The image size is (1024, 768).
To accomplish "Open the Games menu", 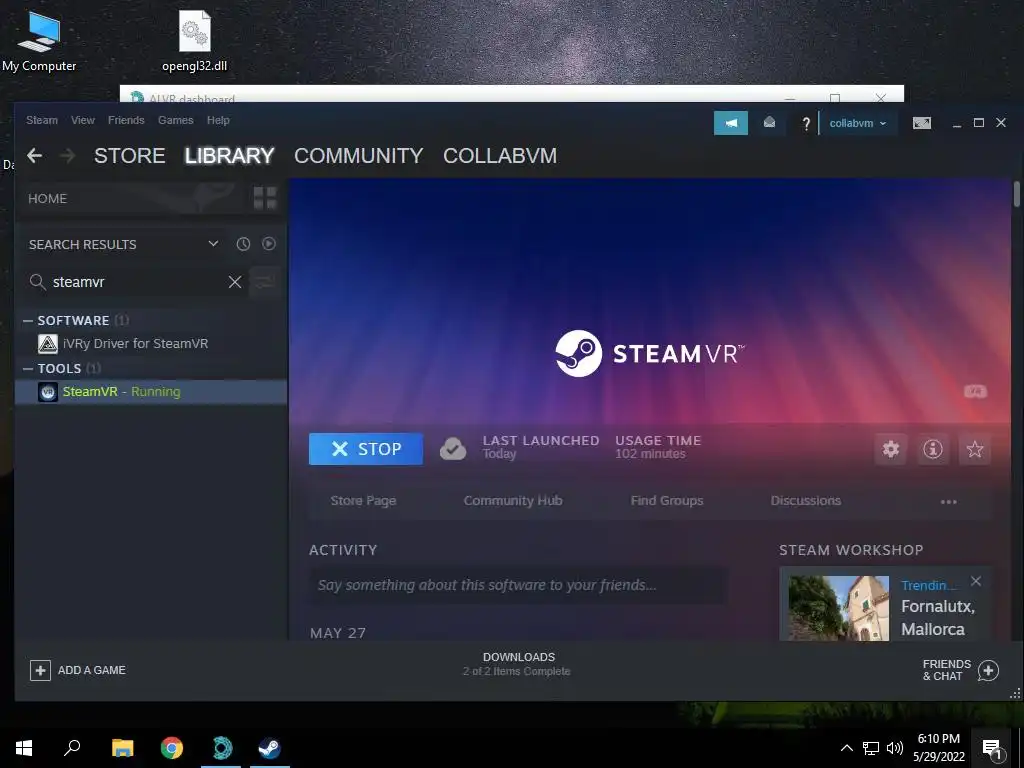I will (x=176, y=120).
